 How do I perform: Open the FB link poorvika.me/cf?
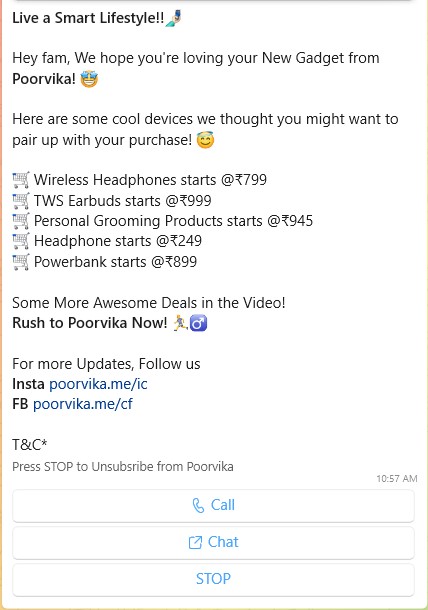coord(82,404)
